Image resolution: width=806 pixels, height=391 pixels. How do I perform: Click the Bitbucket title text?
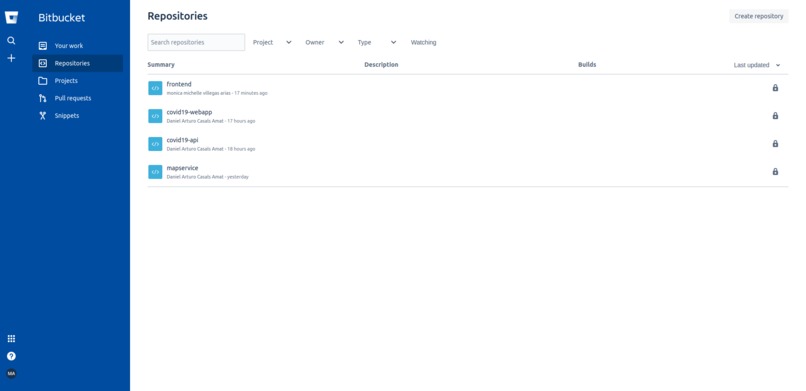tap(62, 17)
